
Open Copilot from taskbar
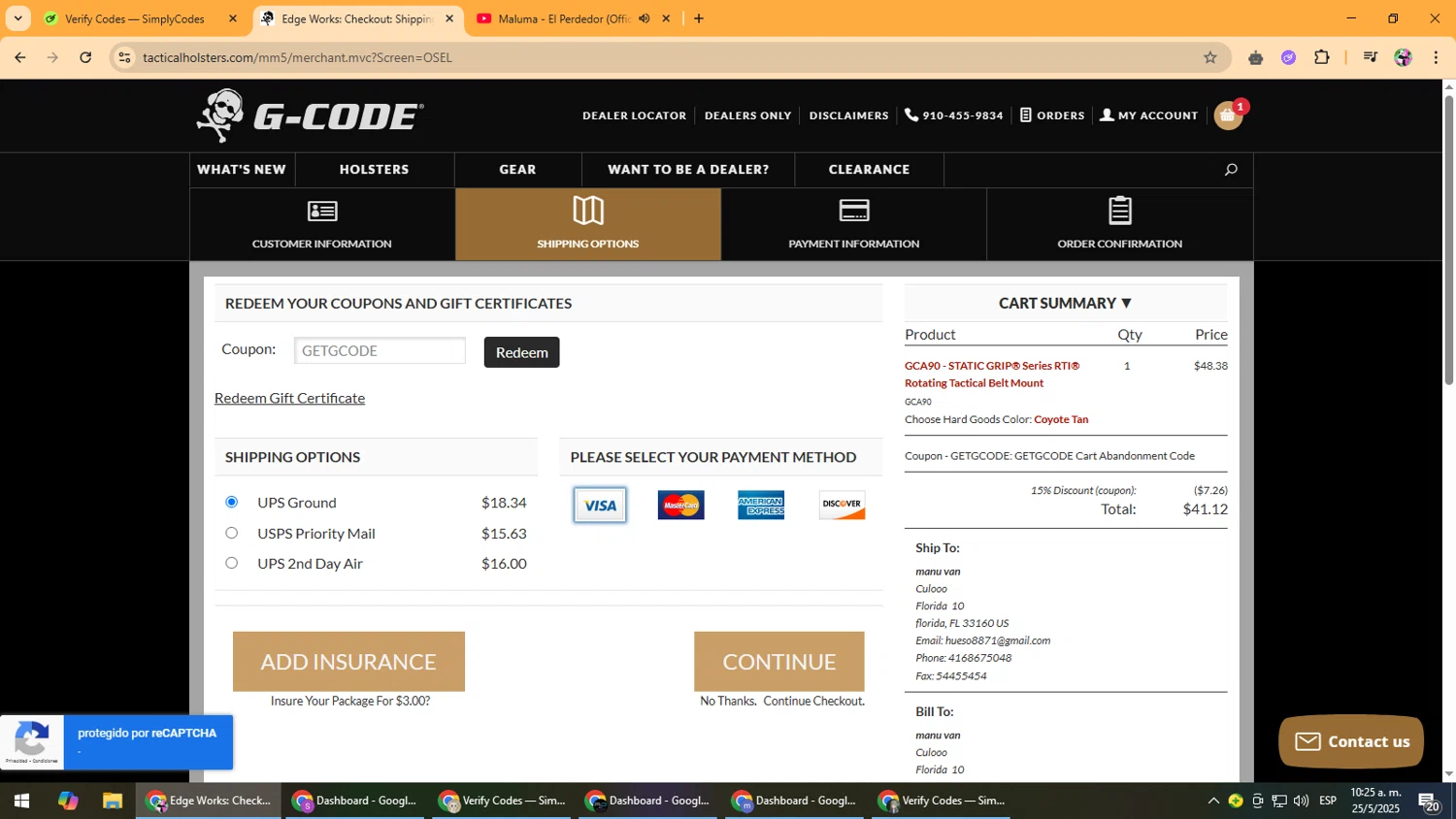pyautogui.click(x=68, y=801)
